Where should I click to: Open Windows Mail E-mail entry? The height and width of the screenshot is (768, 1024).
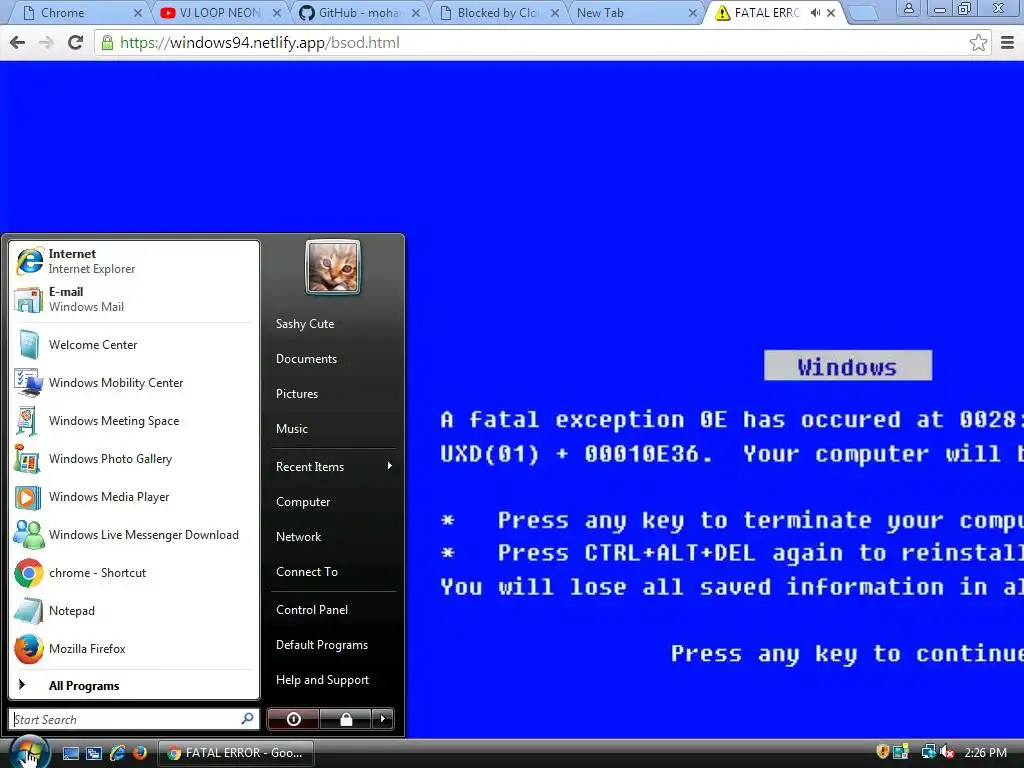point(133,299)
